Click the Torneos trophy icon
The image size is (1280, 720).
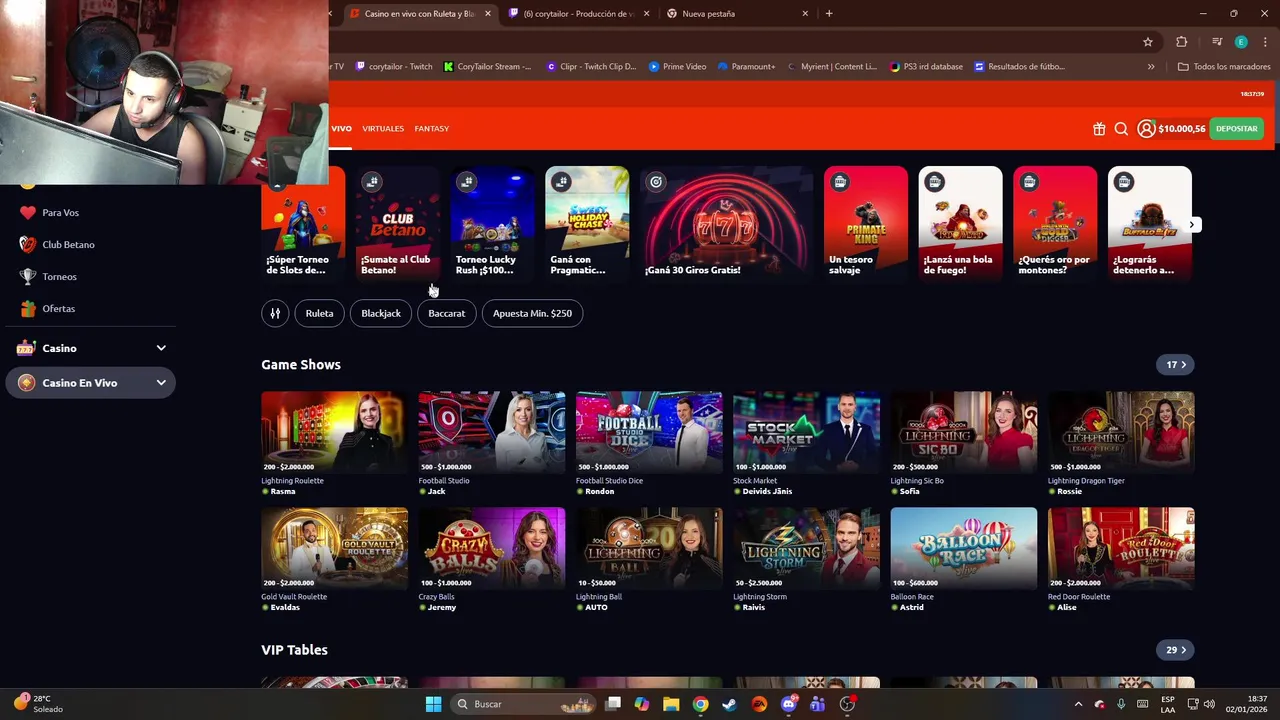(x=27, y=277)
